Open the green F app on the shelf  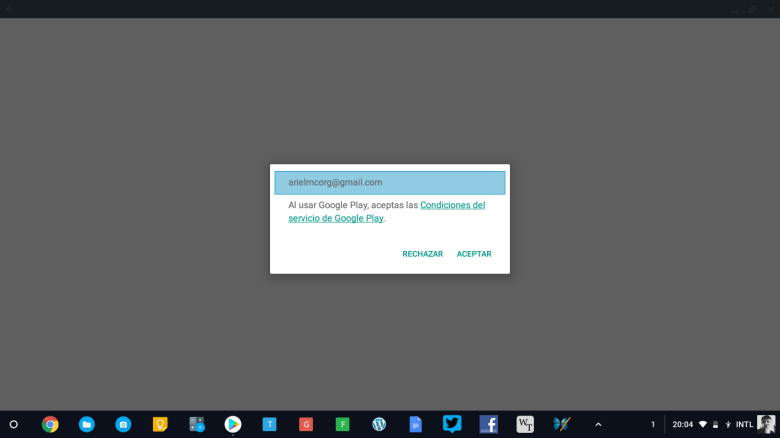[x=343, y=425]
